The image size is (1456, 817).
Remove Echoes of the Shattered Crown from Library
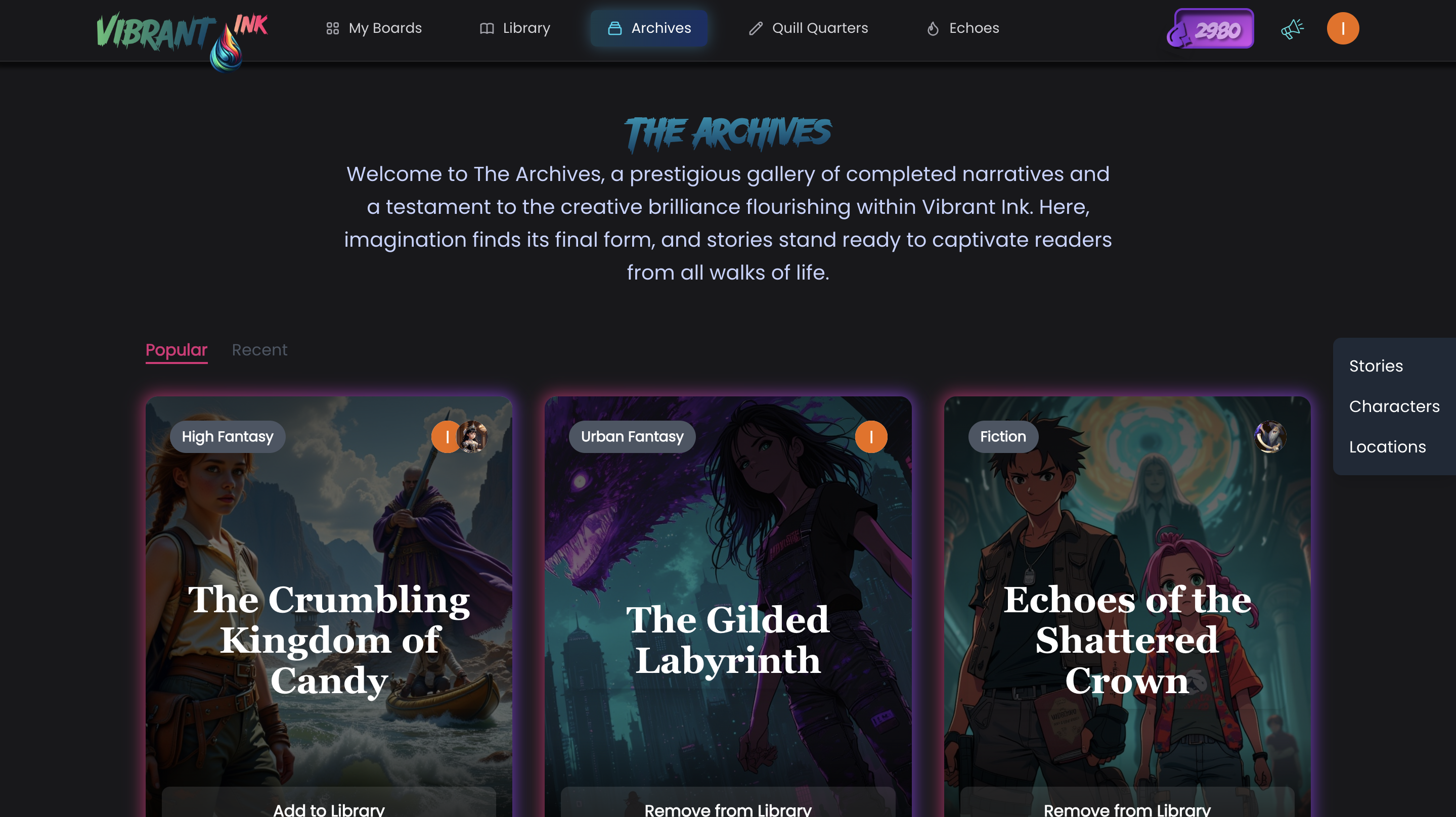(x=1127, y=805)
